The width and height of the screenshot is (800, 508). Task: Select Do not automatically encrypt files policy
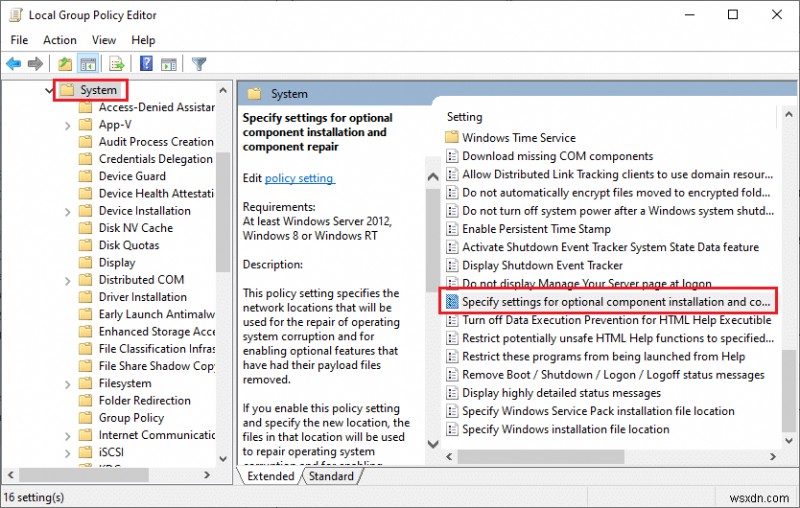coord(616,192)
